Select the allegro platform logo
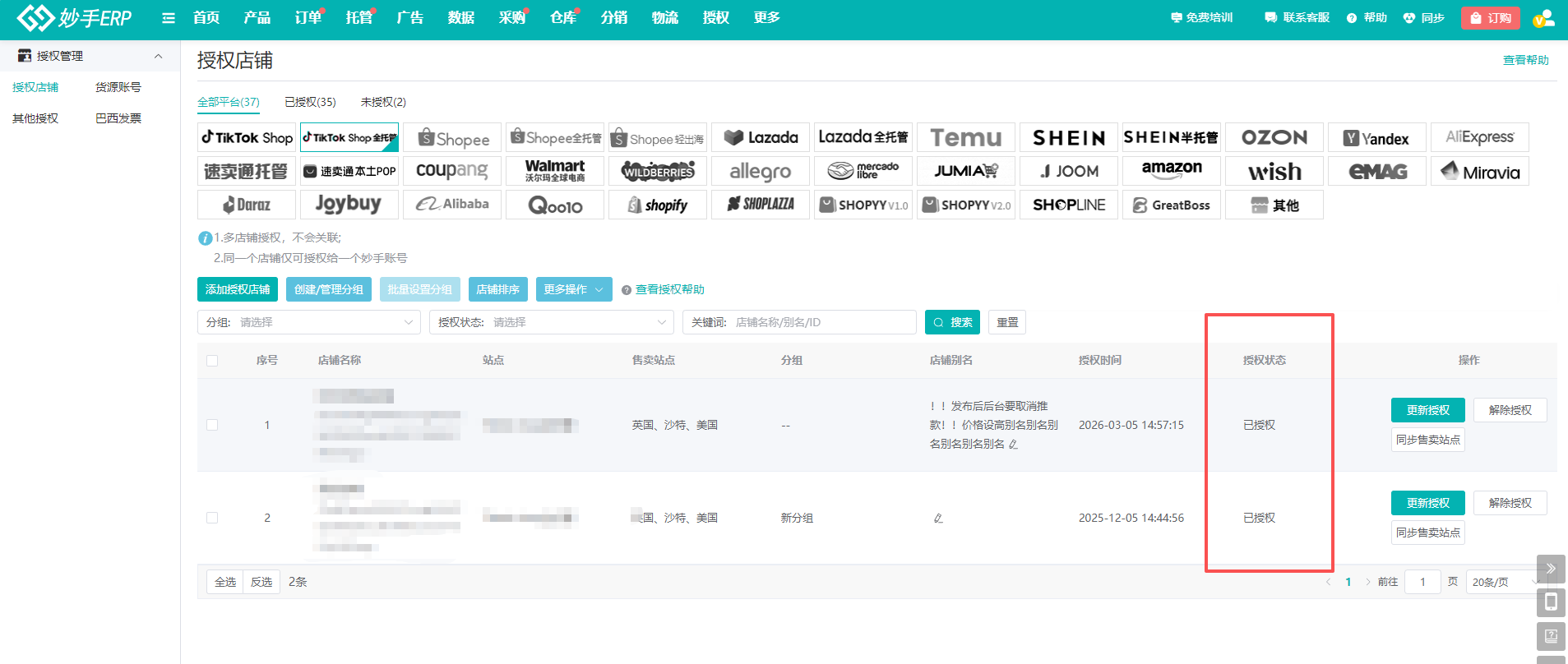This screenshot has width=1568, height=664. 761,171
